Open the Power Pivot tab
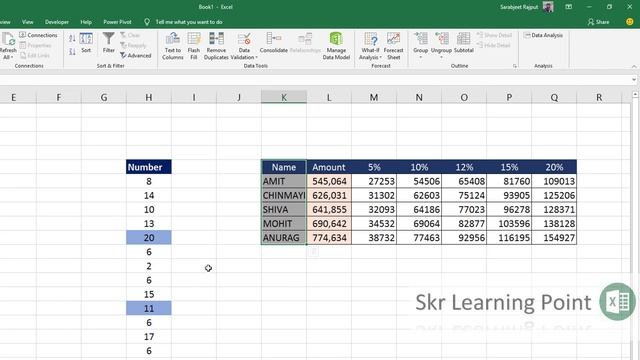 coord(117,22)
